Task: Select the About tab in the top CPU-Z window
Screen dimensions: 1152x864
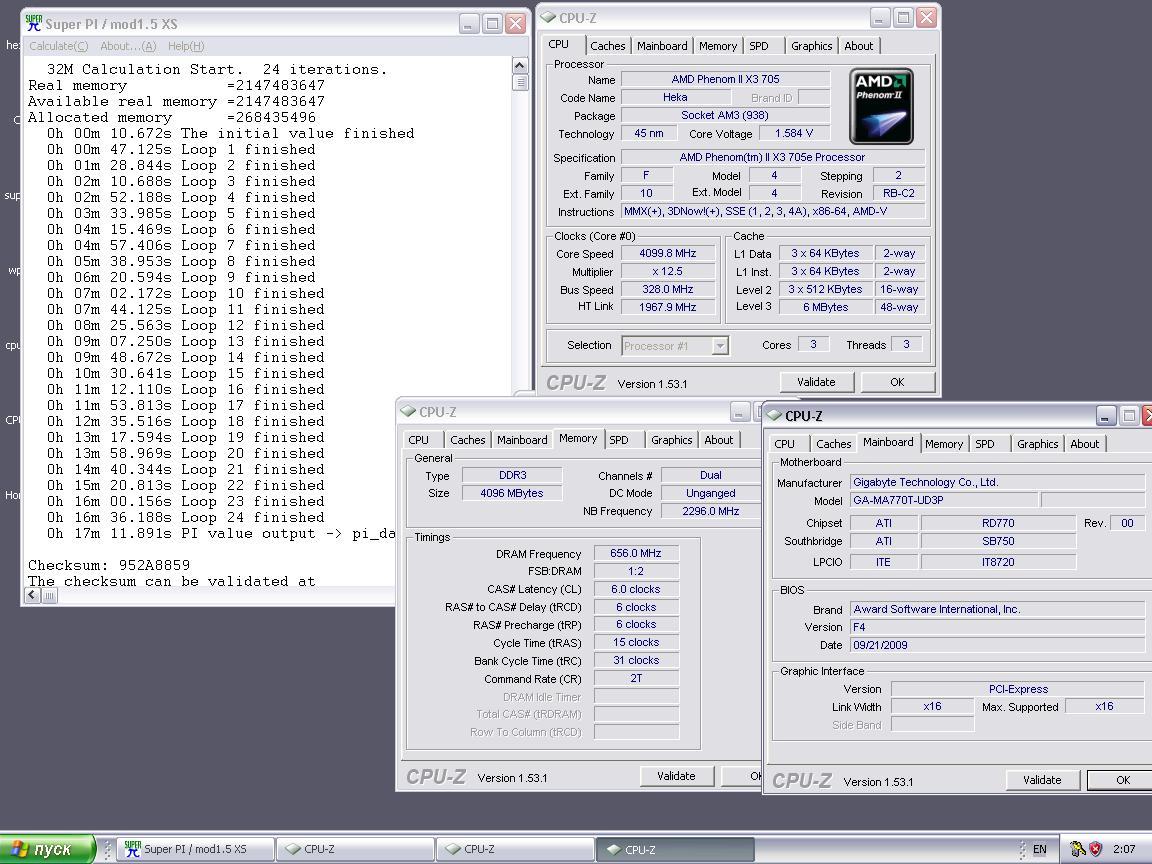Action: 858,46
